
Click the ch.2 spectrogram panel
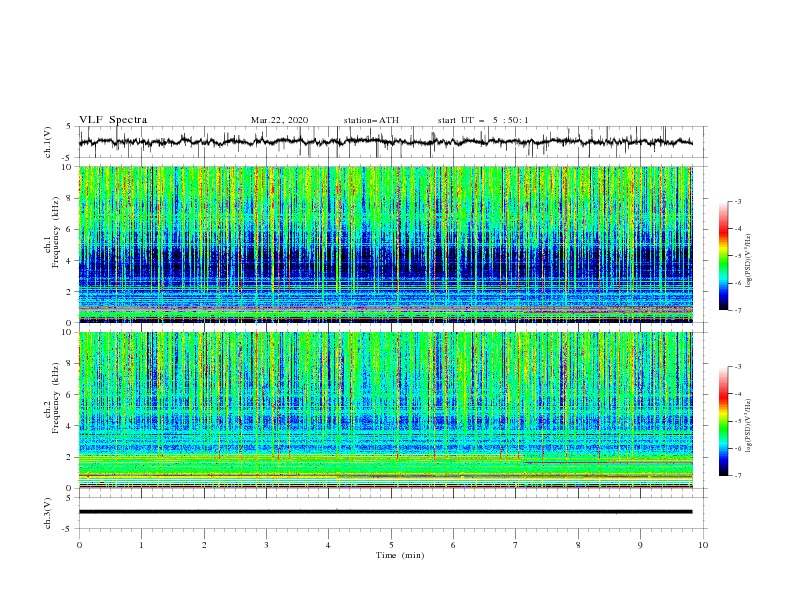click(385, 410)
